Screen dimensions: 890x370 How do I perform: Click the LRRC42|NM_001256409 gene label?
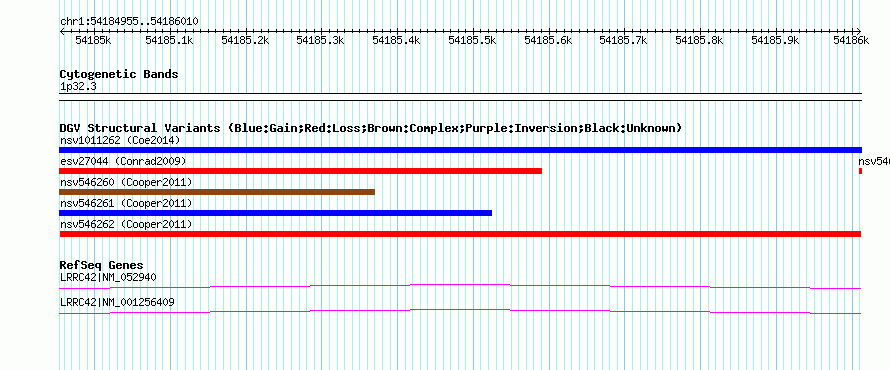[x=117, y=302]
